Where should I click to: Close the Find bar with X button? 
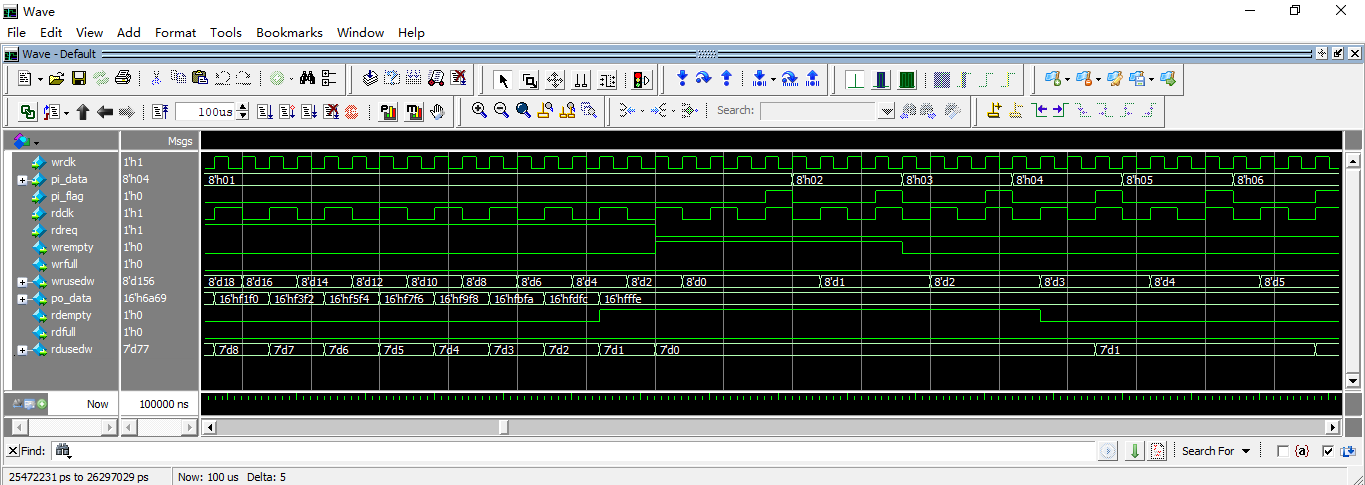click(12, 451)
